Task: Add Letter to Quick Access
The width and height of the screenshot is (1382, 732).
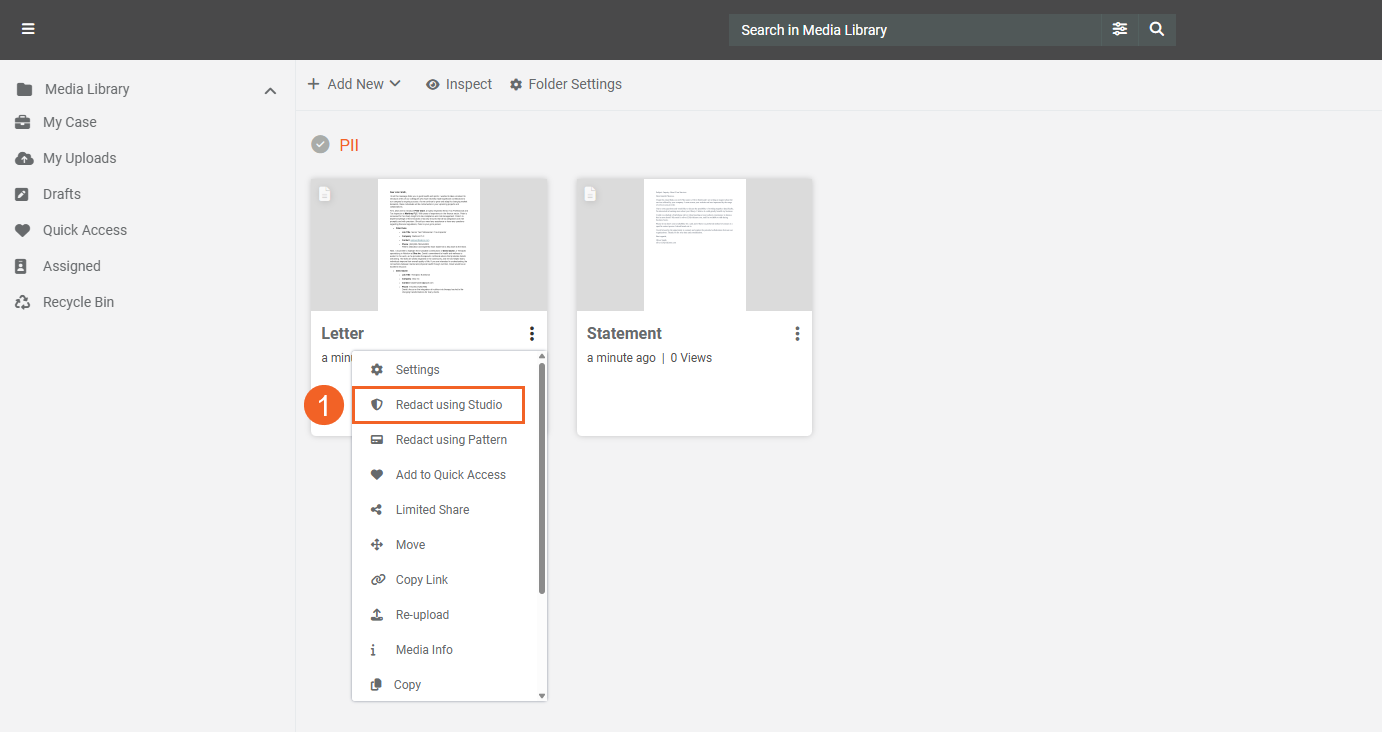Action: (450, 475)
